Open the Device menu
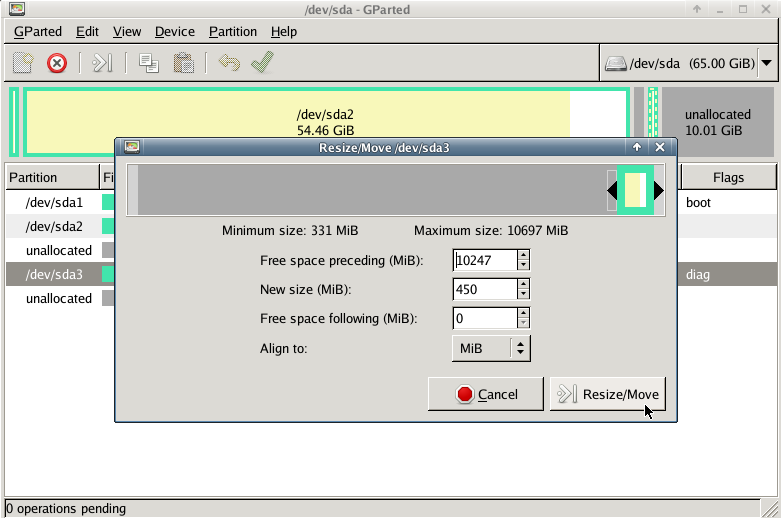 [174, 31]
